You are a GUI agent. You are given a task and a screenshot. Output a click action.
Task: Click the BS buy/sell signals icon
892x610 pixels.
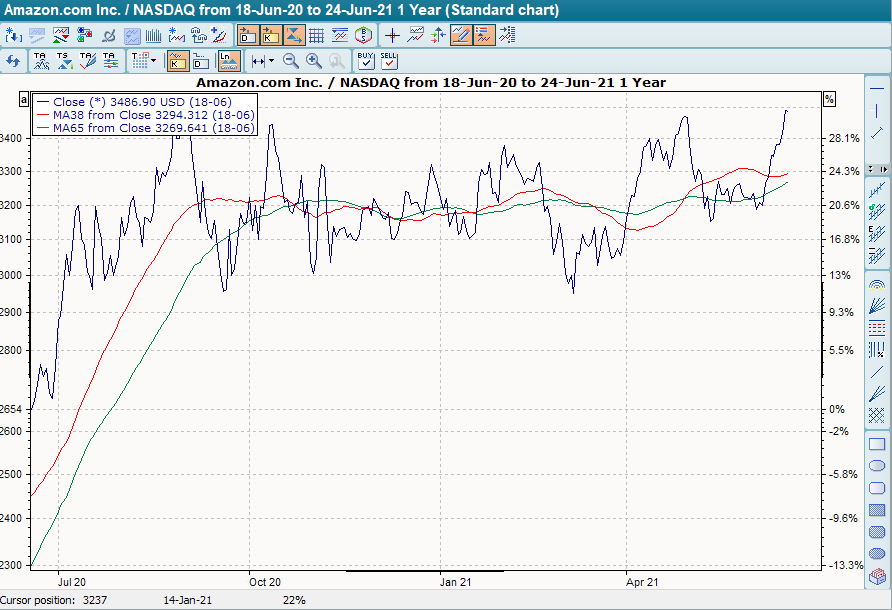pyautogui.click(x=363, y=34)
